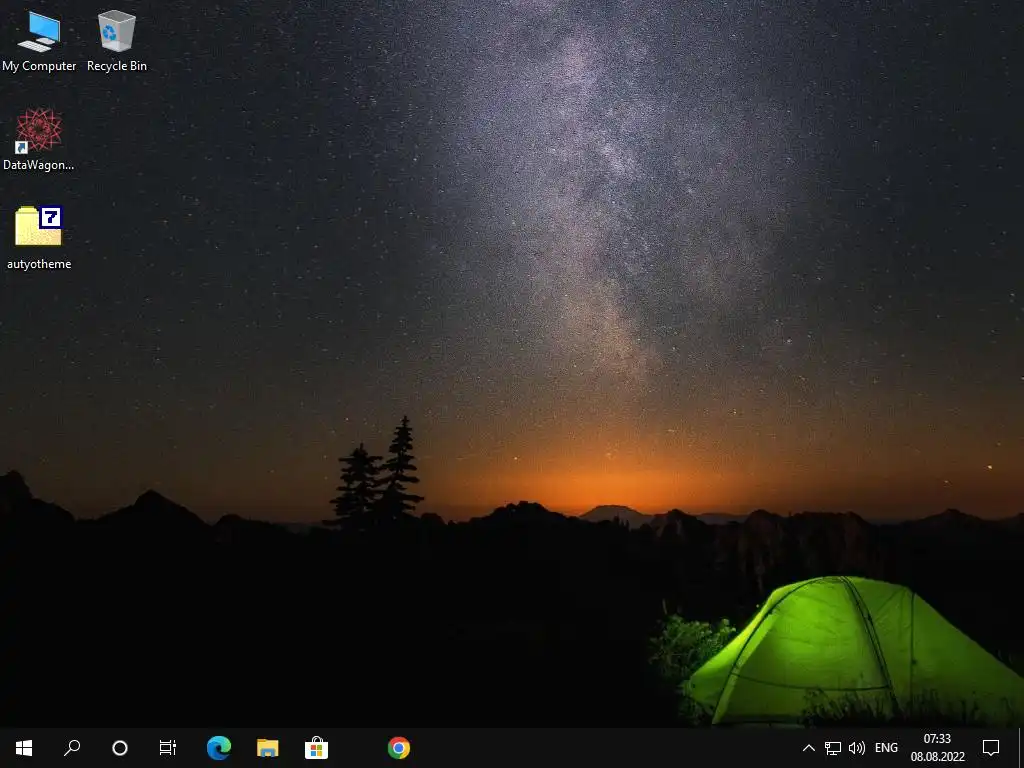
Task: Launch Microsoft Edge from taskbar
Action: tap(219, 748)
